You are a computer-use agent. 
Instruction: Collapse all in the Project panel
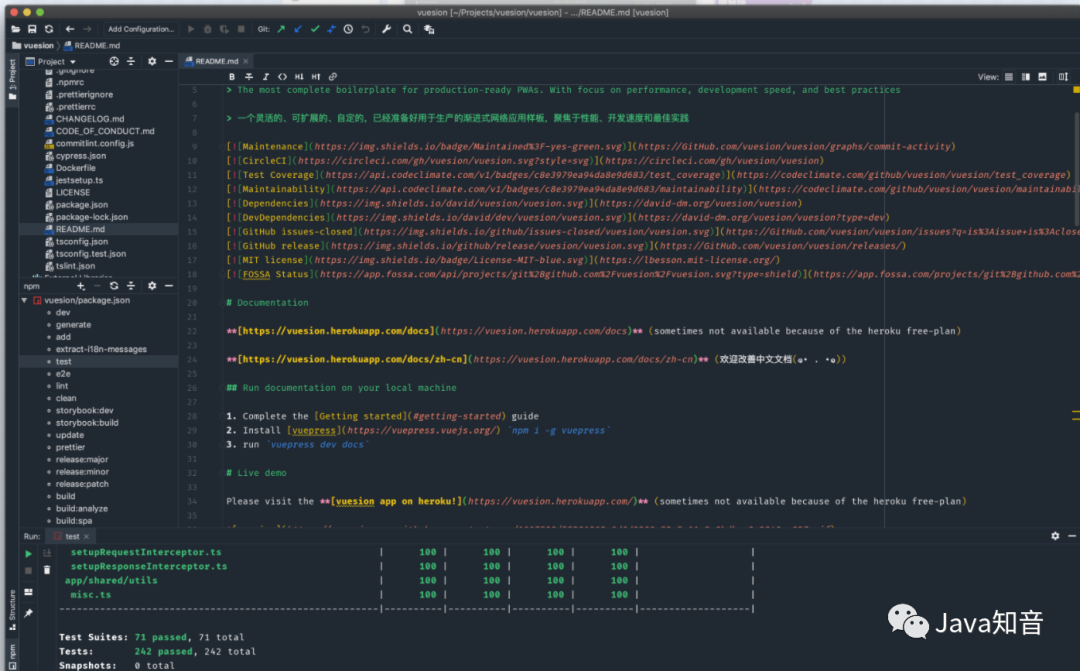point(131,61)
